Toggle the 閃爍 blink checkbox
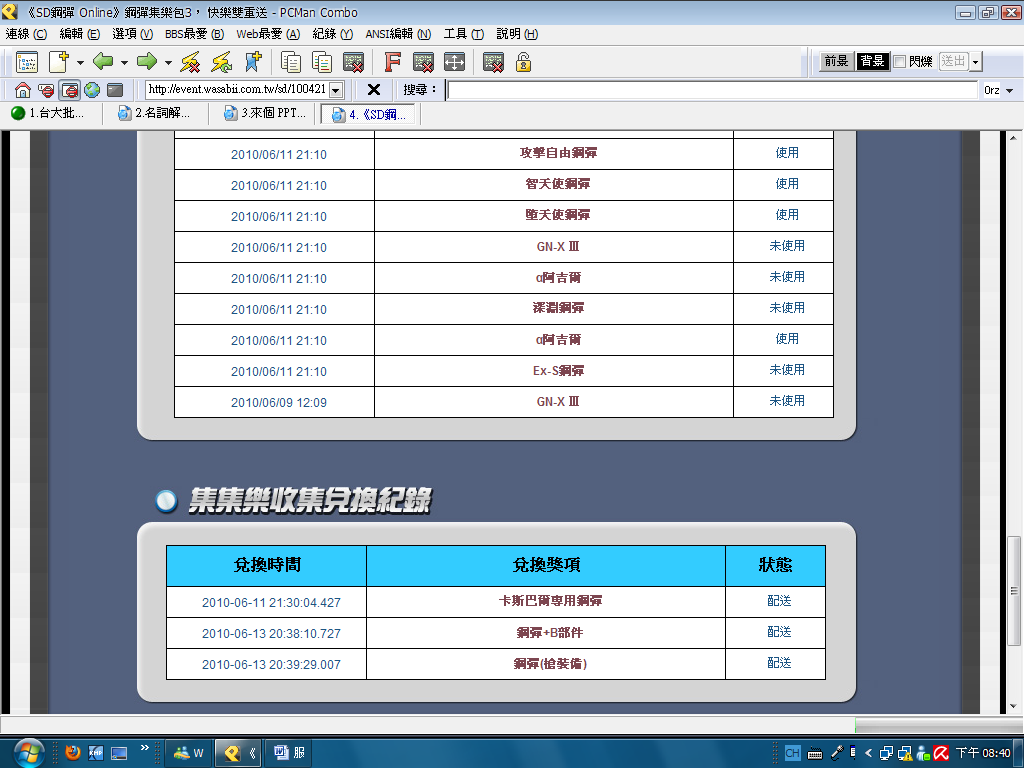 tap(900, 61)
